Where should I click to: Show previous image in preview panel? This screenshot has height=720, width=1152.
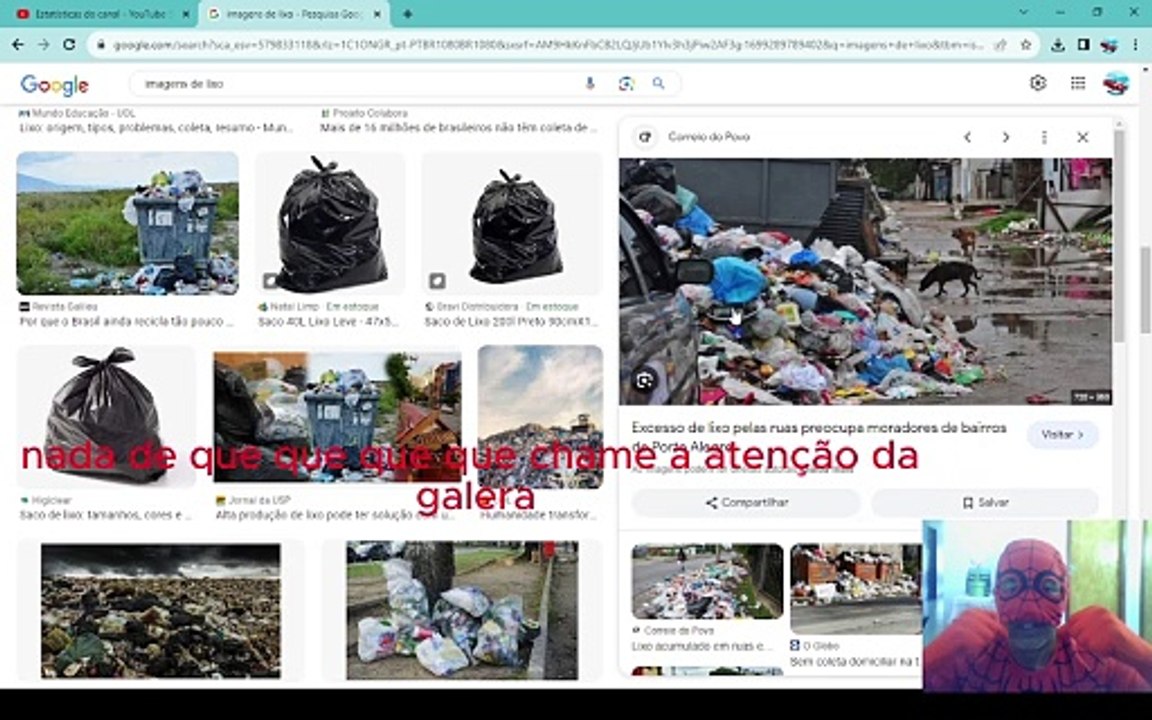pyautogui.click(x=968, y=137)
